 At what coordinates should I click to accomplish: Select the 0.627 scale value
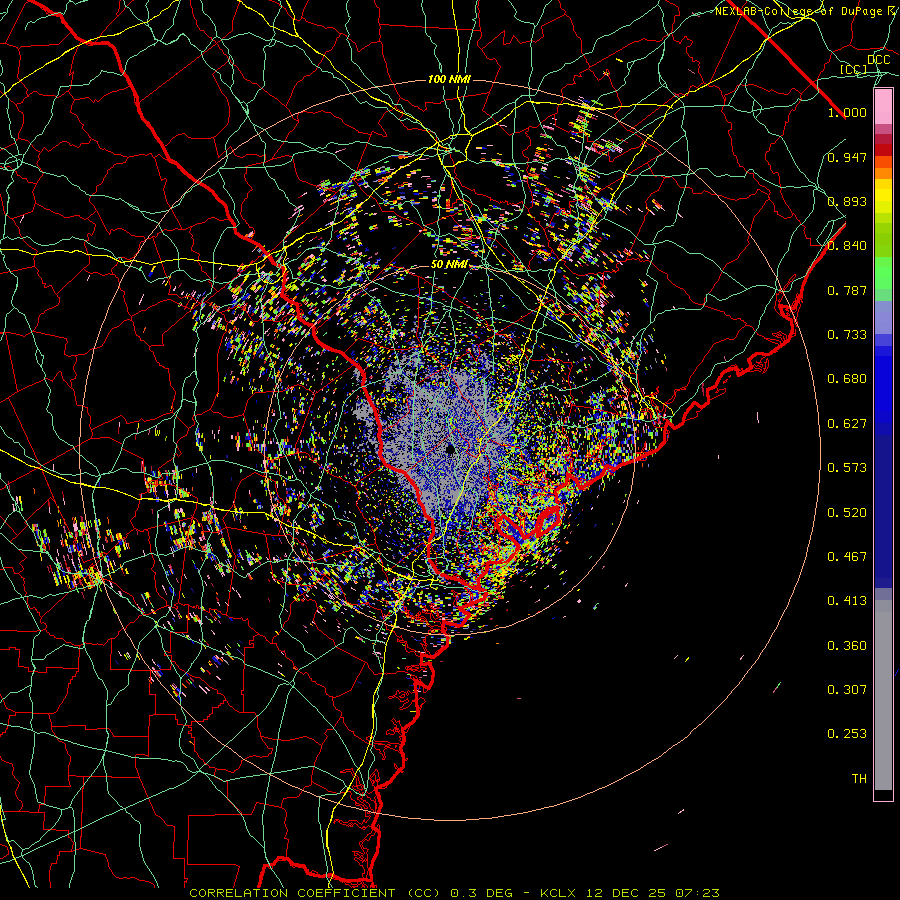pyautogui.click(x=847, y=424)
